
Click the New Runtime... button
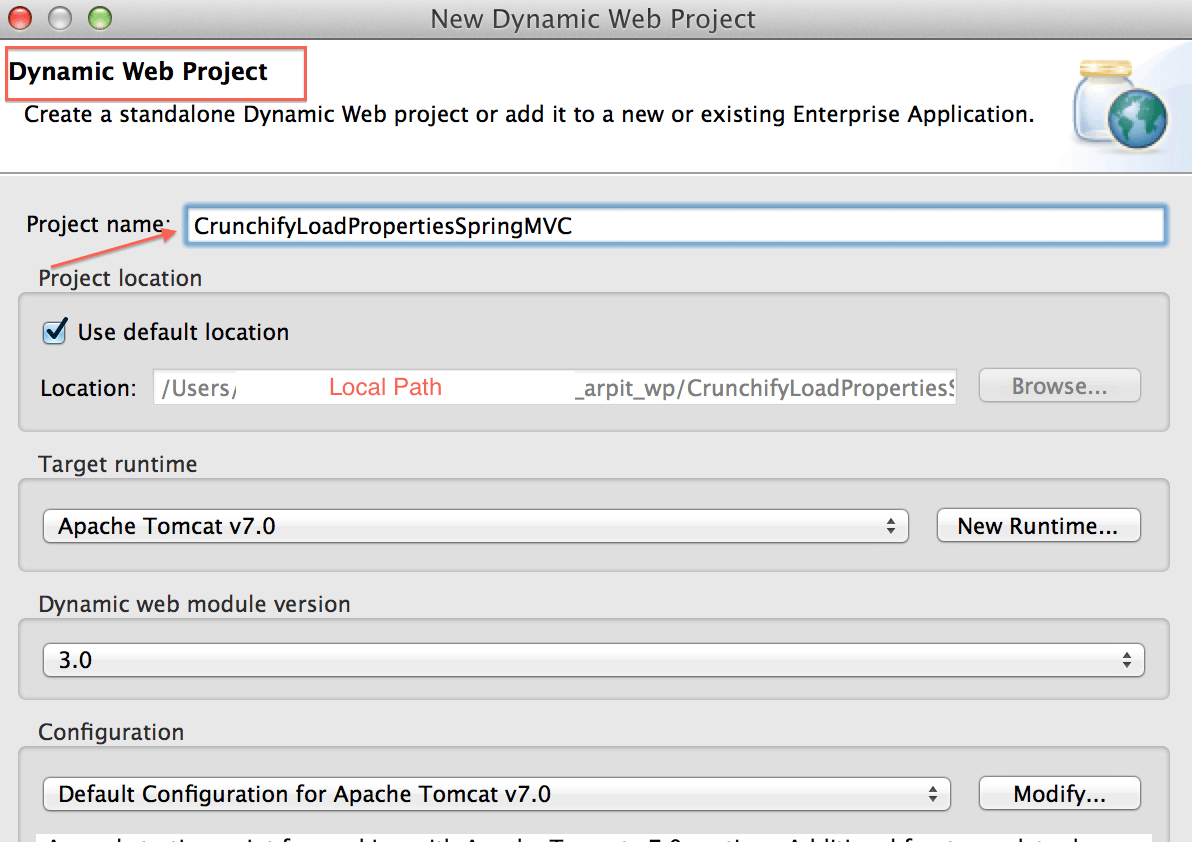pos(1037,526)
